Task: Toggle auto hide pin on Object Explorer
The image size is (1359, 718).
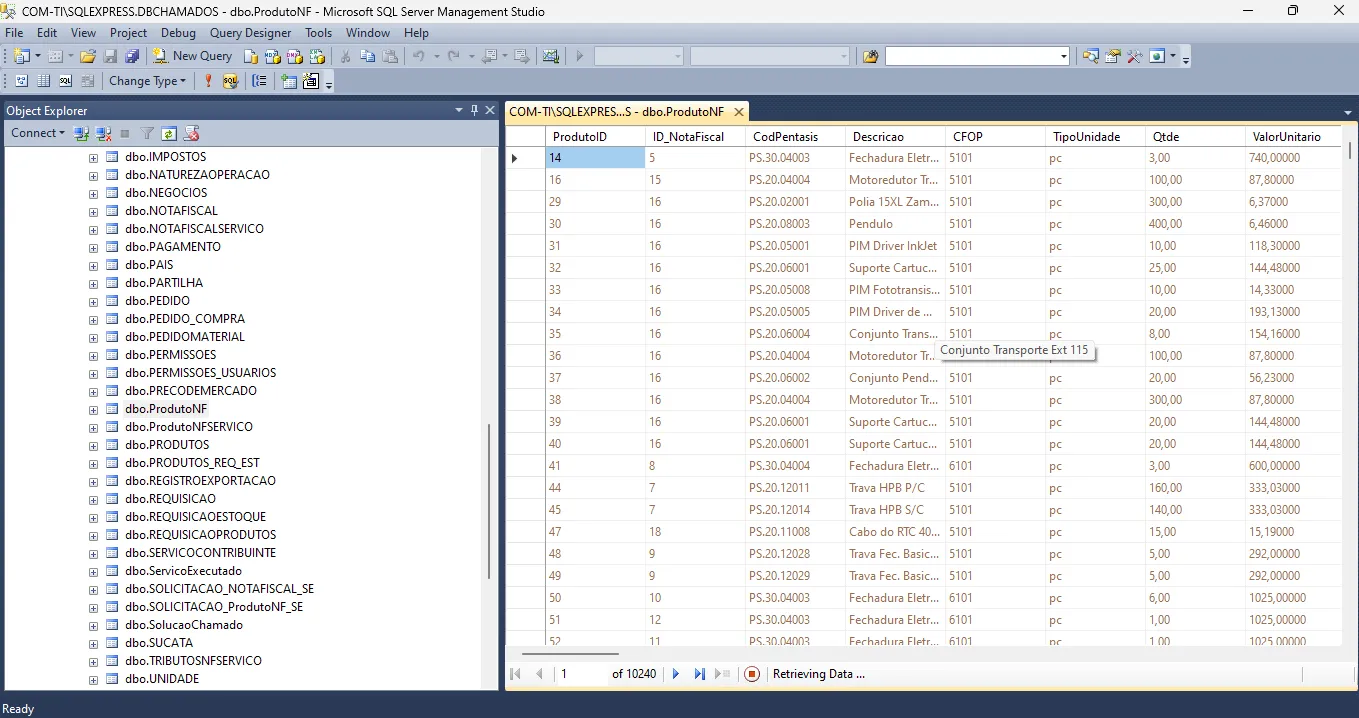Action: click(x=475, y=110)
